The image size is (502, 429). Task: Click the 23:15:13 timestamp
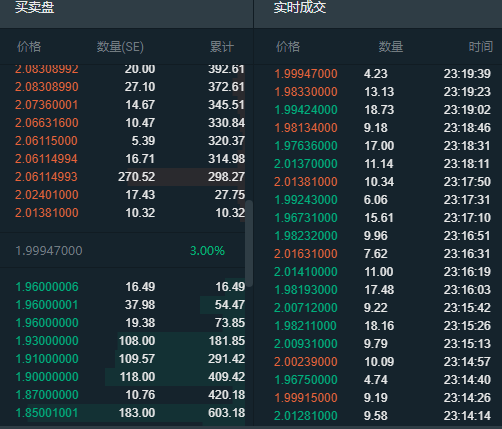pos(467,344)
